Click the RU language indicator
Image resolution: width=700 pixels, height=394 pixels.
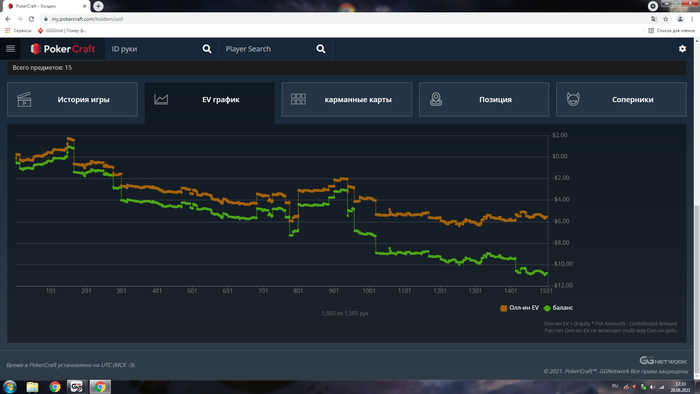(x=615, y=386)
